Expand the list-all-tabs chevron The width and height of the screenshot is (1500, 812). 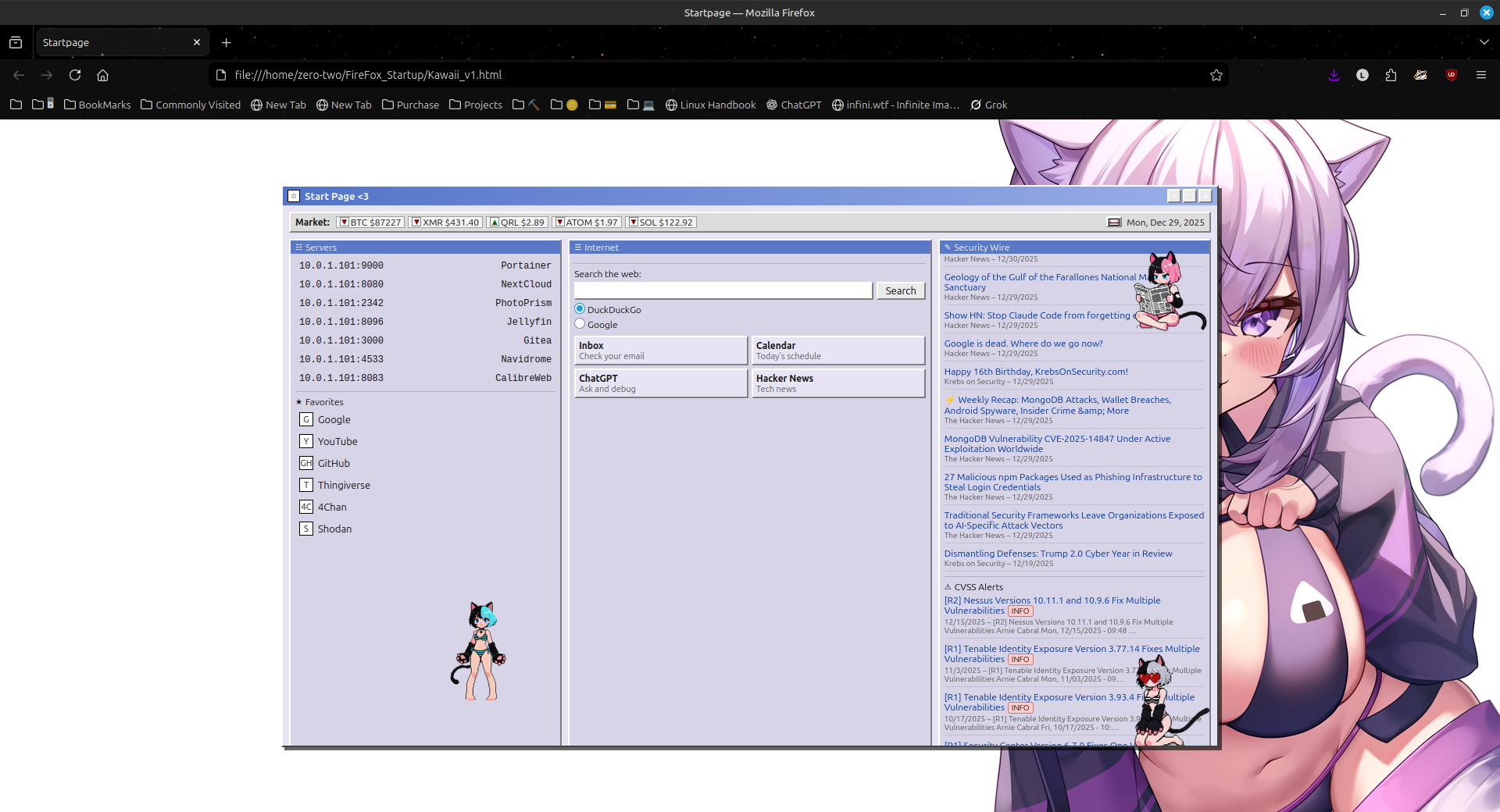[x=1484, y=43]
